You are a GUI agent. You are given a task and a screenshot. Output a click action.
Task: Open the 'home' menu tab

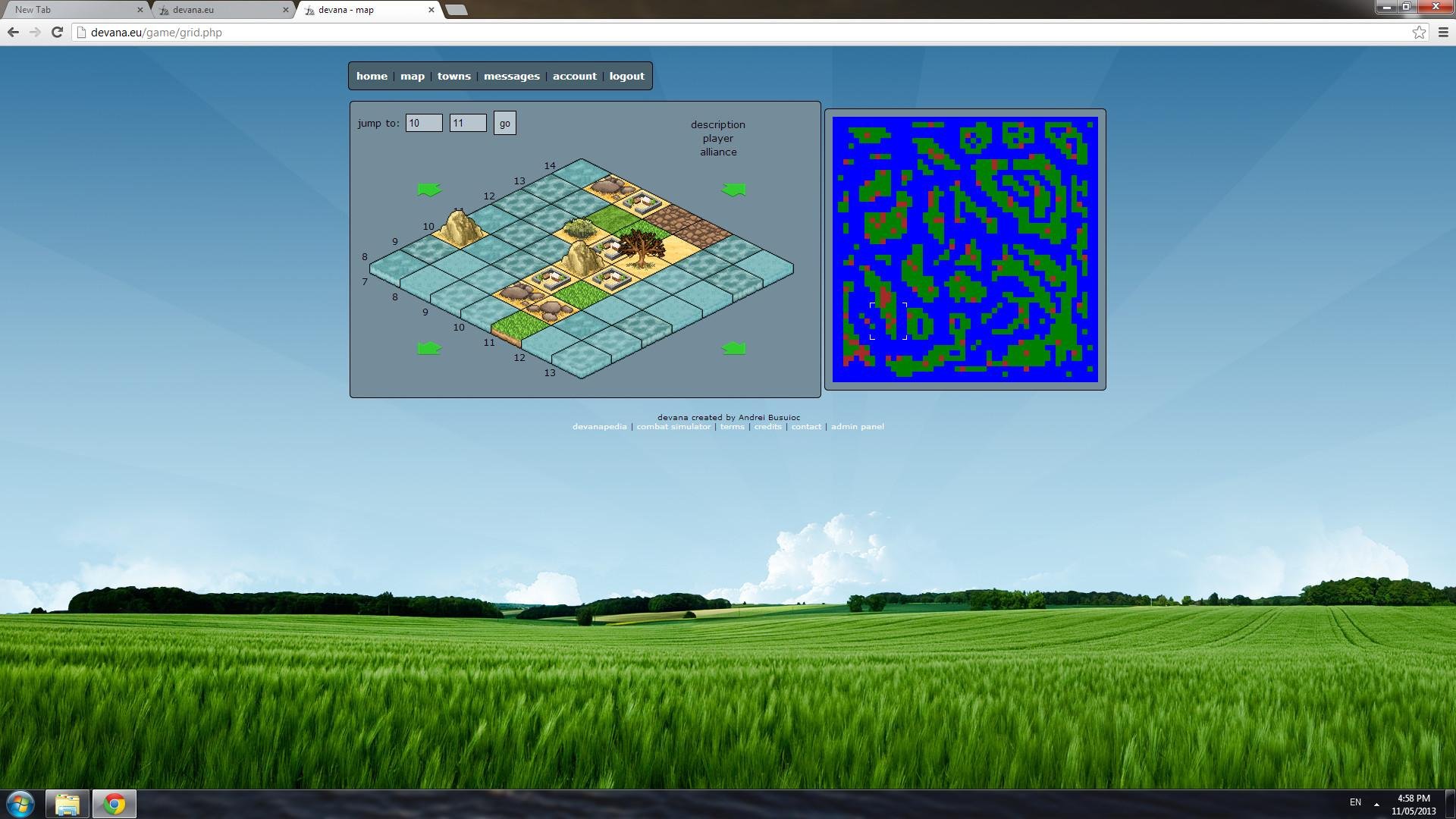point(371,75)
